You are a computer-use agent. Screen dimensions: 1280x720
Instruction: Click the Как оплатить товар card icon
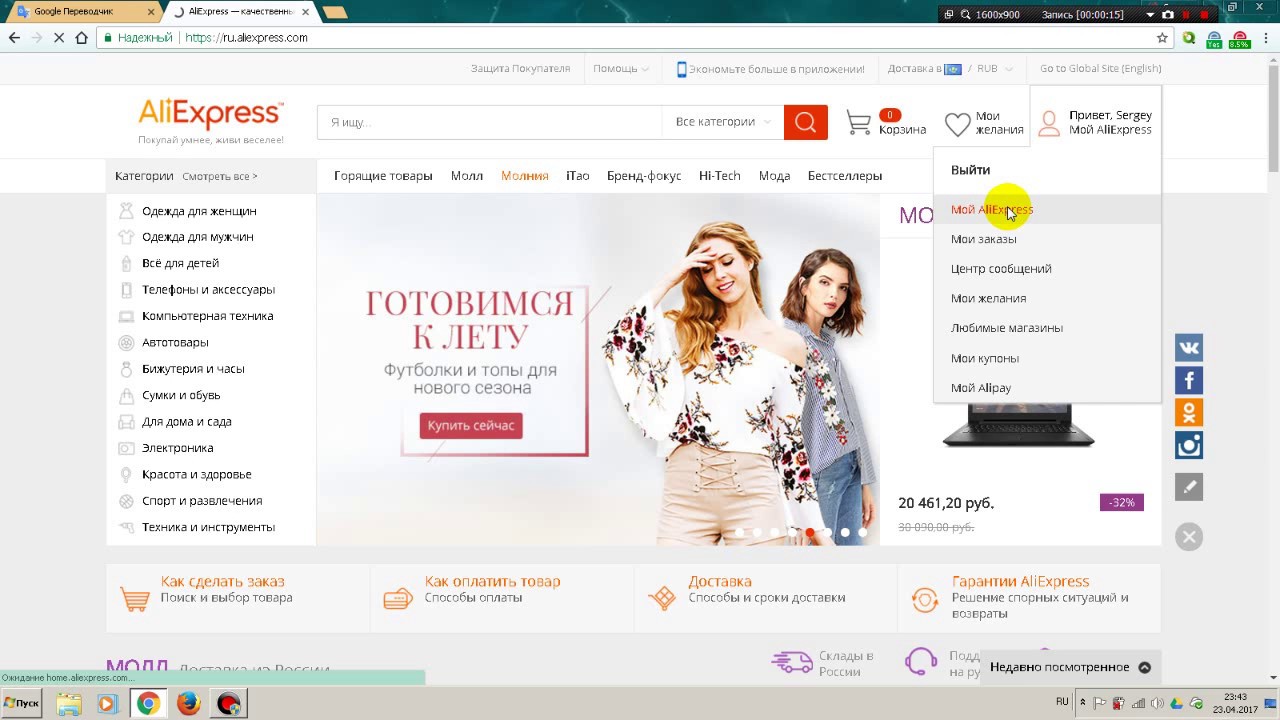398,598
